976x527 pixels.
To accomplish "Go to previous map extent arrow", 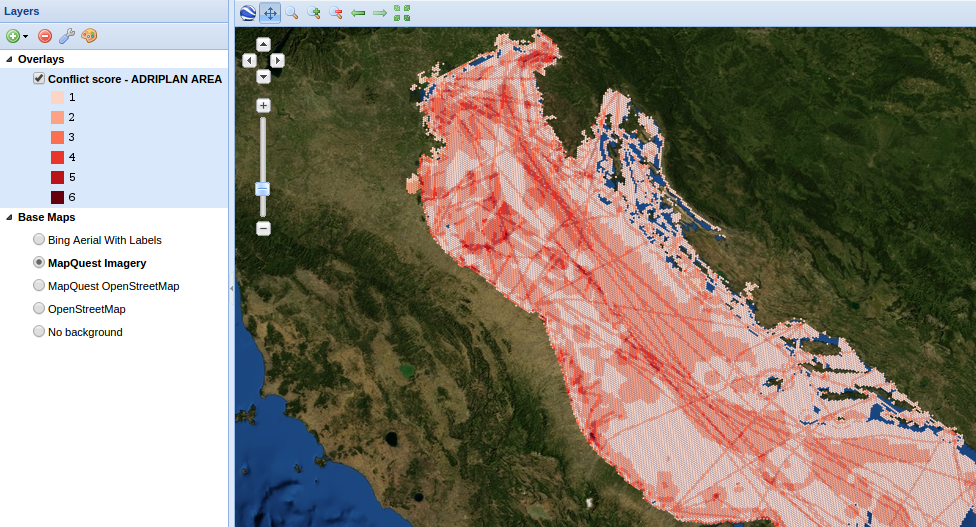I will click(x=358, y=12).
